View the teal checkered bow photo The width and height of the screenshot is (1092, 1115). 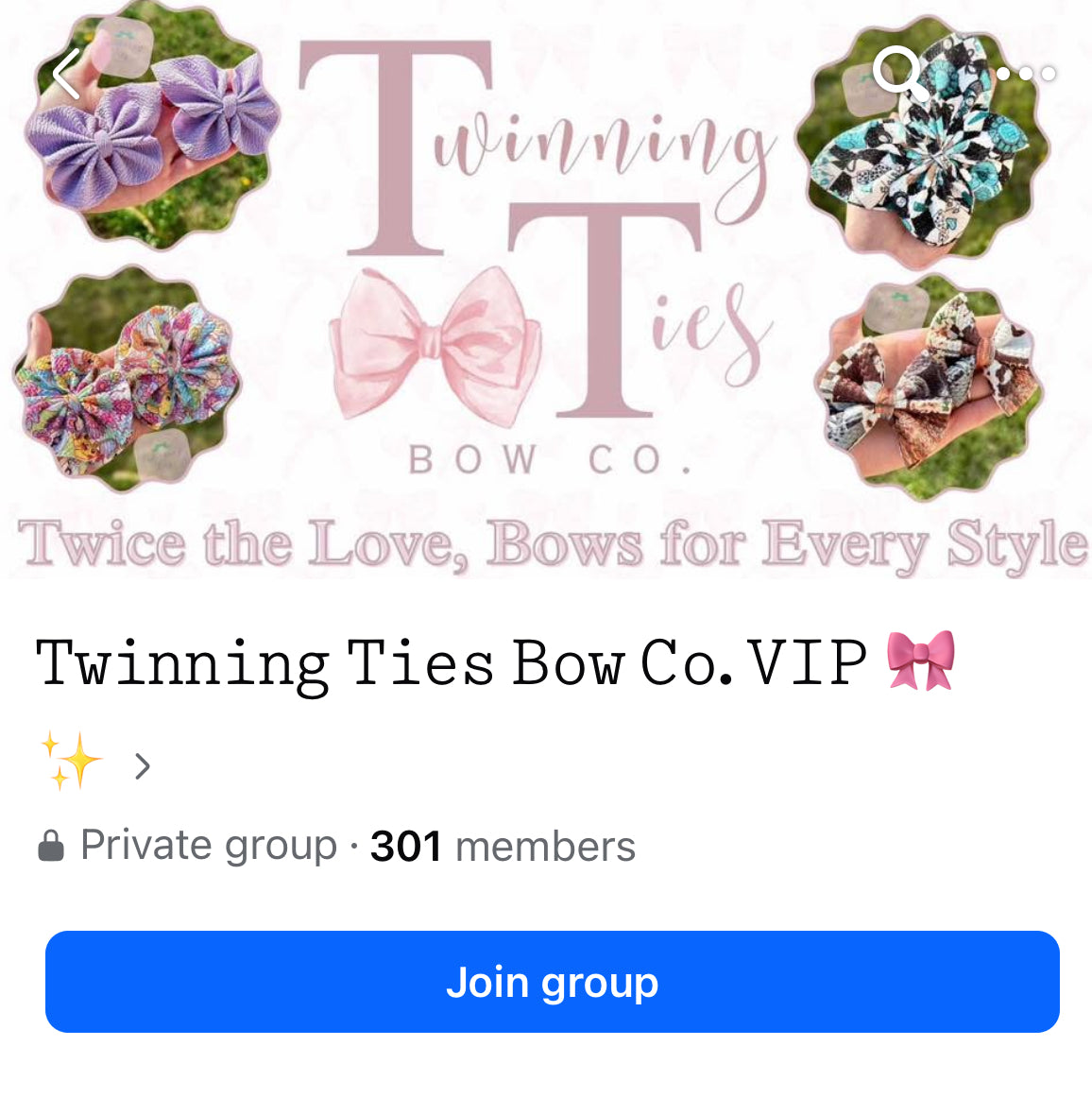923,143
